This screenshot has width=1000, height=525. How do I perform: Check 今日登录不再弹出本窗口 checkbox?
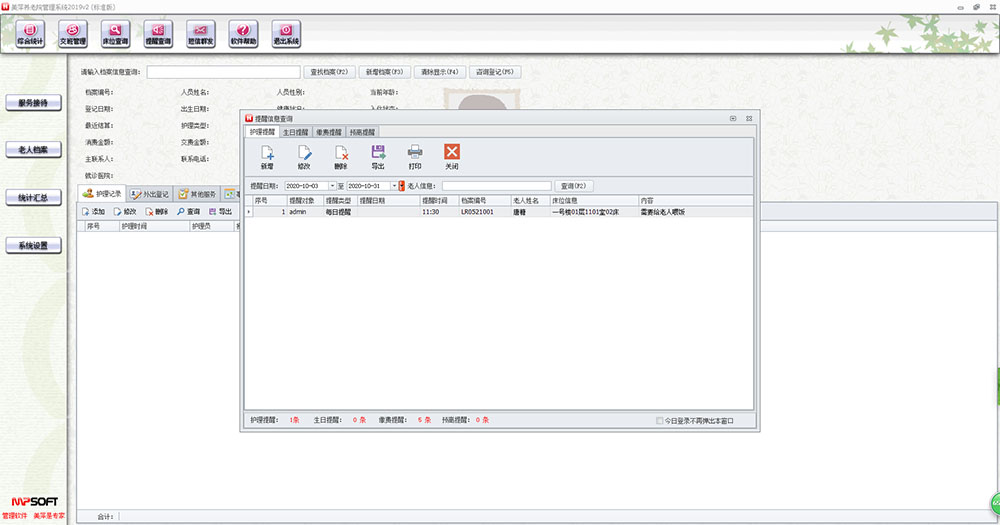pos(659,421)
